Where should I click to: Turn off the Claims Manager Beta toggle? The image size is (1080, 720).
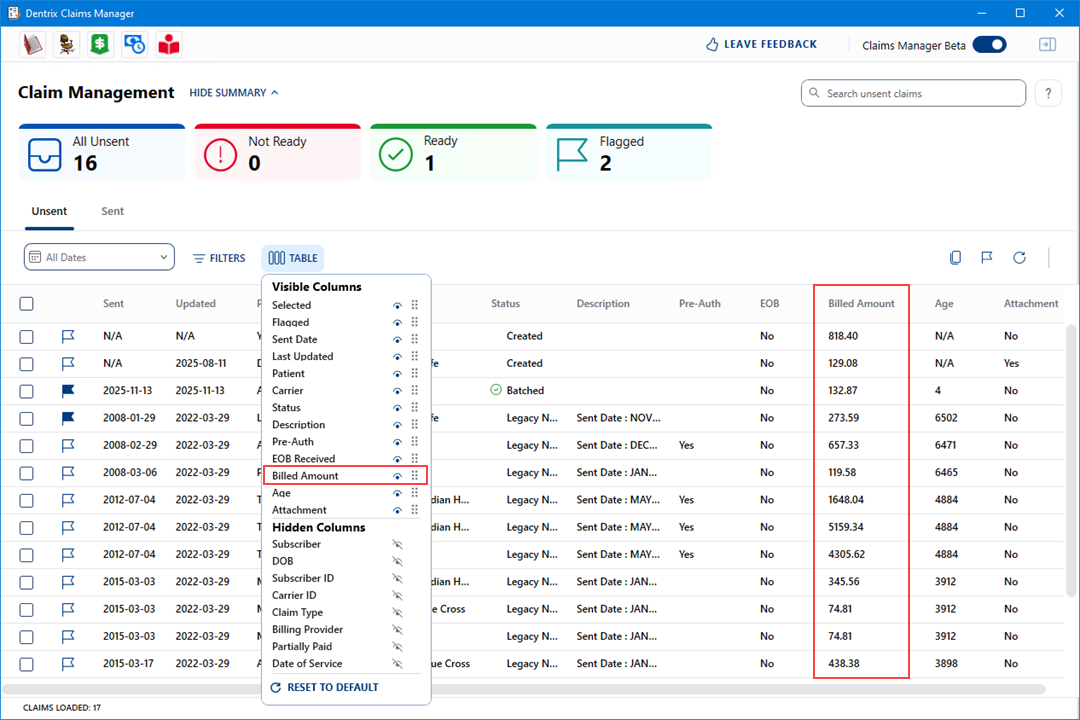(989, 45)
